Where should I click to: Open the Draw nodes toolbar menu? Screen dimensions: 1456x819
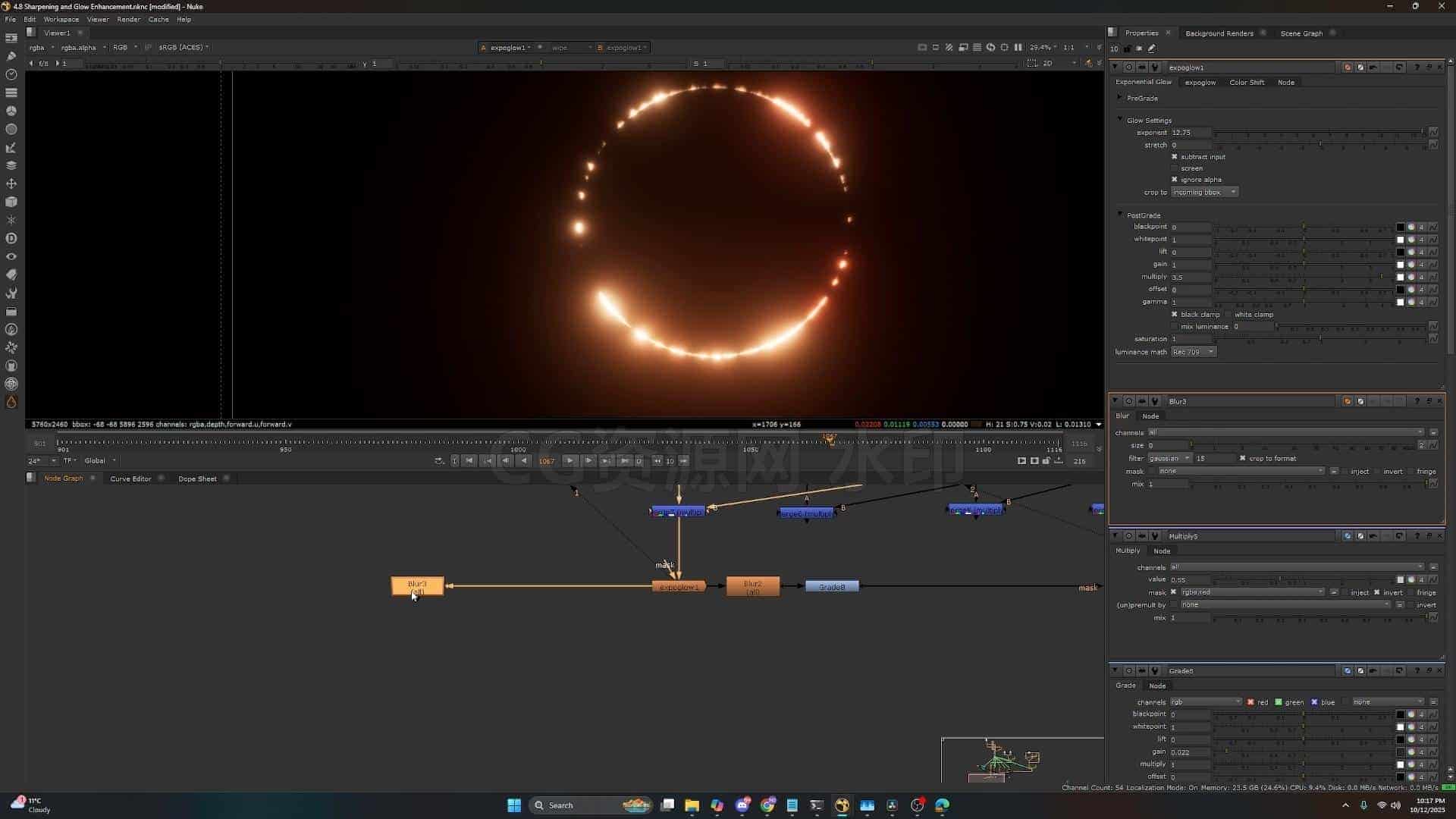pos(11,55)
